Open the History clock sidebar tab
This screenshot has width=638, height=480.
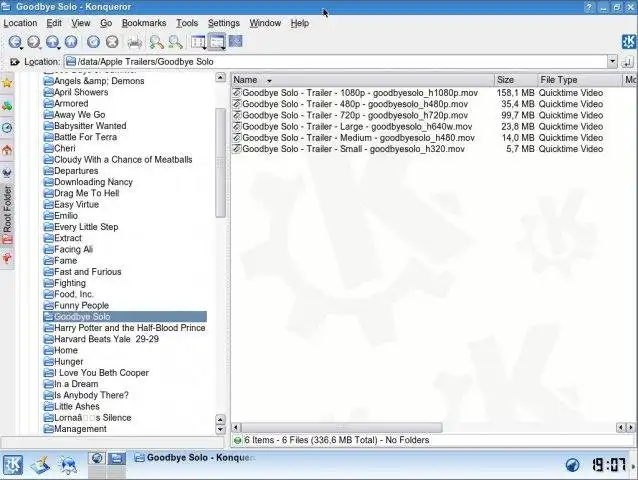tap(7, 128)
